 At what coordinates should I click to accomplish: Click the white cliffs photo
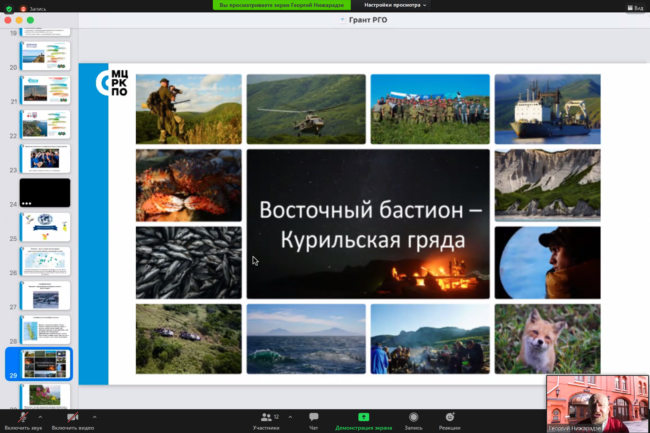[548, 185]
